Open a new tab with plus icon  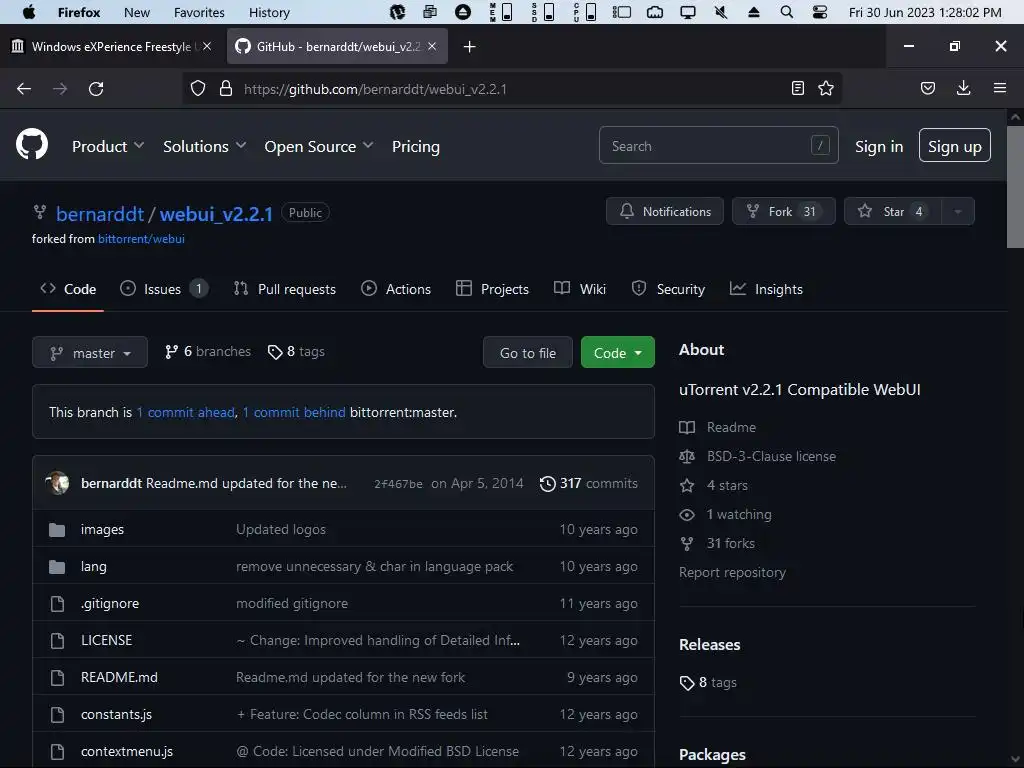click(470, 46)
